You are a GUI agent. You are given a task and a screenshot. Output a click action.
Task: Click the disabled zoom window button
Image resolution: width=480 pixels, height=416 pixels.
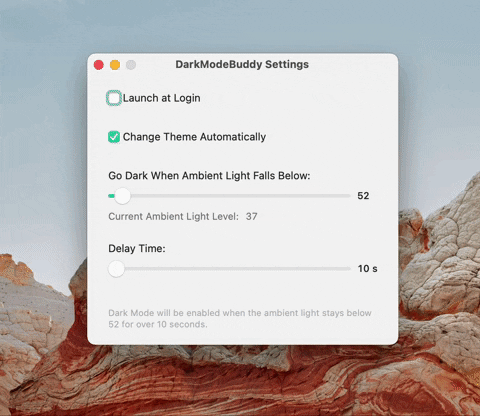[x=131, y=65]
